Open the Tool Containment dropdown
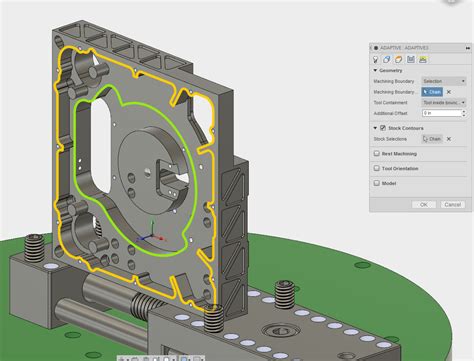Image resolution: width=474 pixels, height=361 pixels. [x=444, y=103]
